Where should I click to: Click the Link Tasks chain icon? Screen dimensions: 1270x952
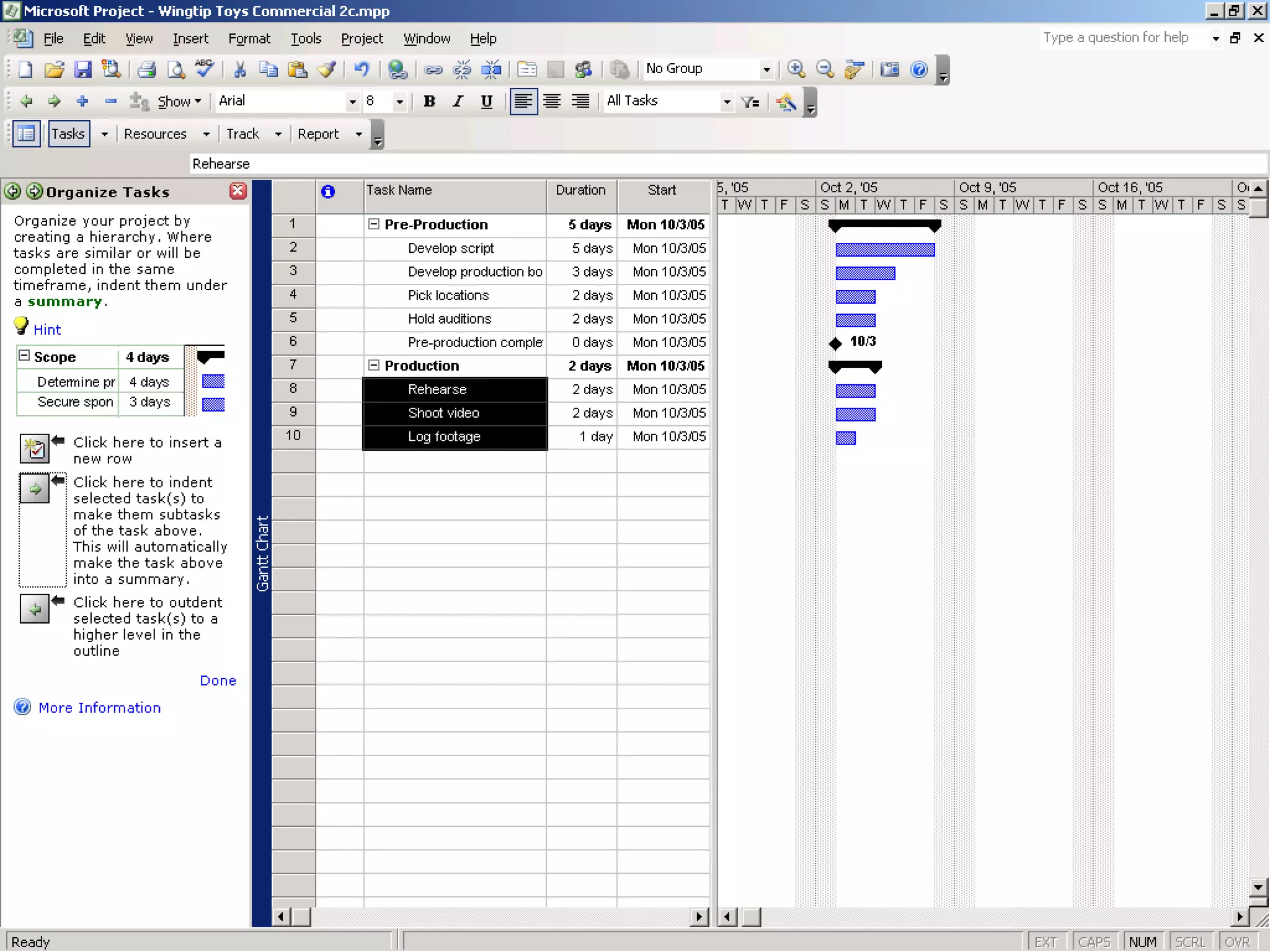pyautogui.click(x=433, y=69)
